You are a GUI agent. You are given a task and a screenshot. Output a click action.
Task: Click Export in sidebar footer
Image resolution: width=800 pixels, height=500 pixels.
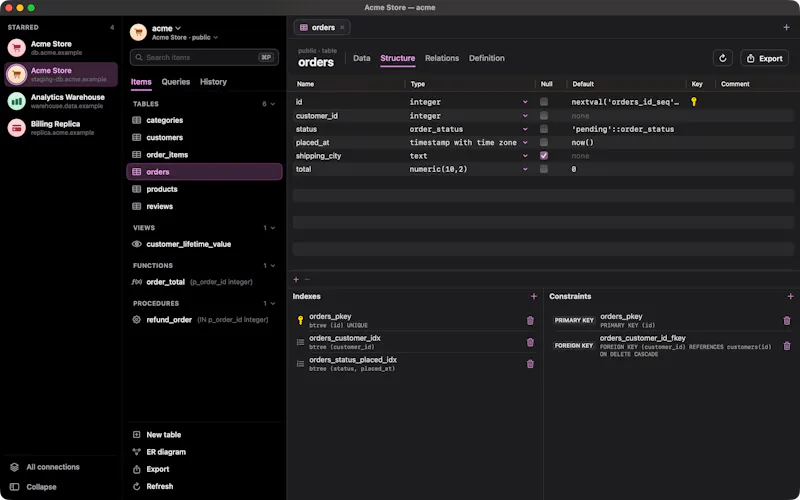pyautogui.click(x=158, y=469)
